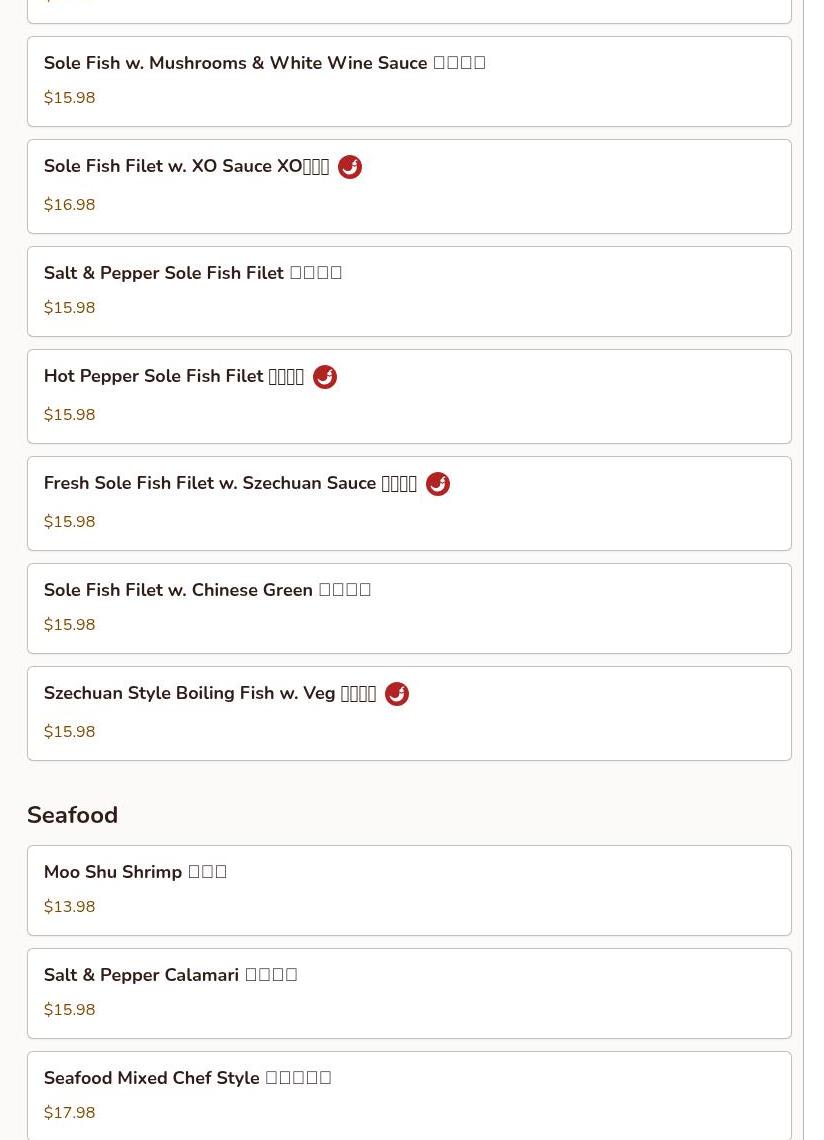The height and width of the screenshot is (1140, 824).
Task: Click the spicy icon on Hot Pepper Sole Fish Filet
Action: [x=325, y=377]
